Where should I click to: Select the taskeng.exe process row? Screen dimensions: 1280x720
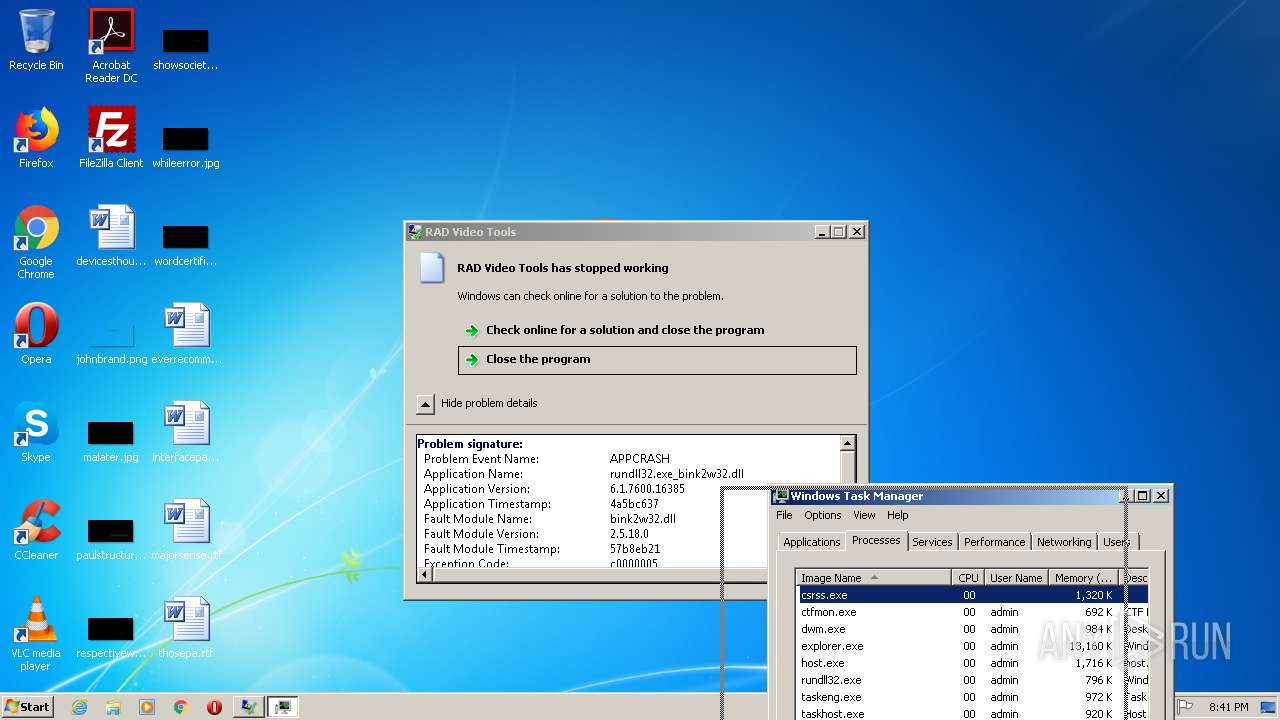(972, 697)
